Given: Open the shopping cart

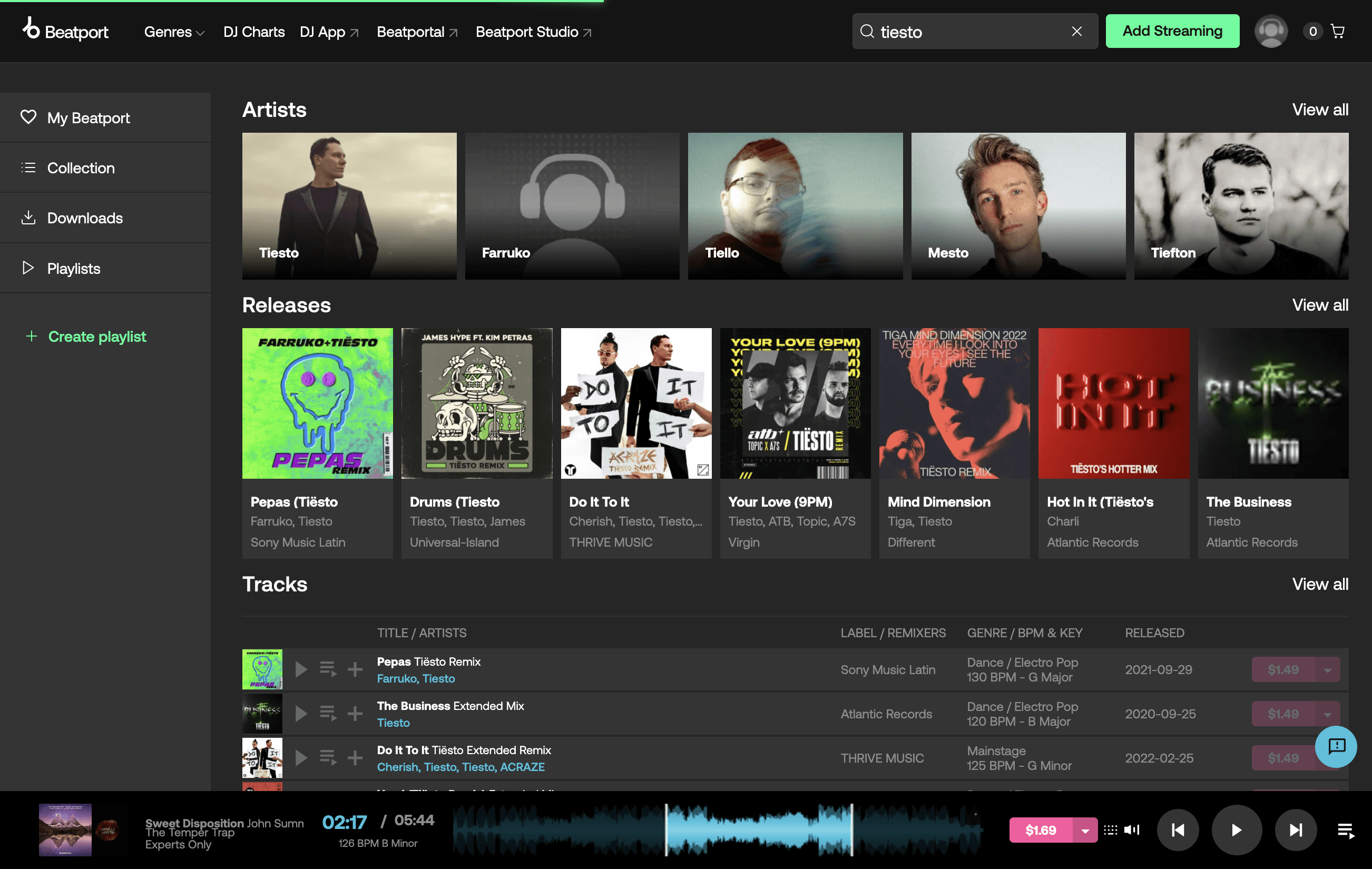Looking at the screenshot, I should pos(1337,31).
